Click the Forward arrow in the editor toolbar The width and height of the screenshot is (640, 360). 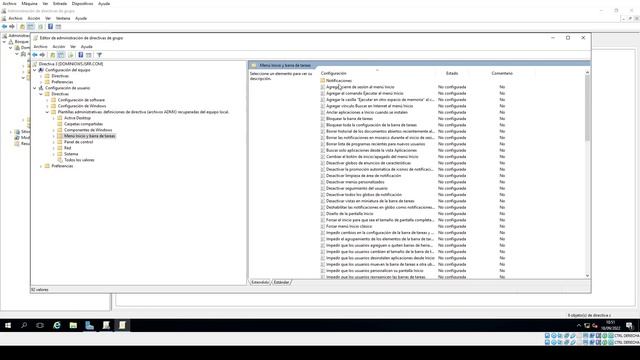(x=42, y=55)
